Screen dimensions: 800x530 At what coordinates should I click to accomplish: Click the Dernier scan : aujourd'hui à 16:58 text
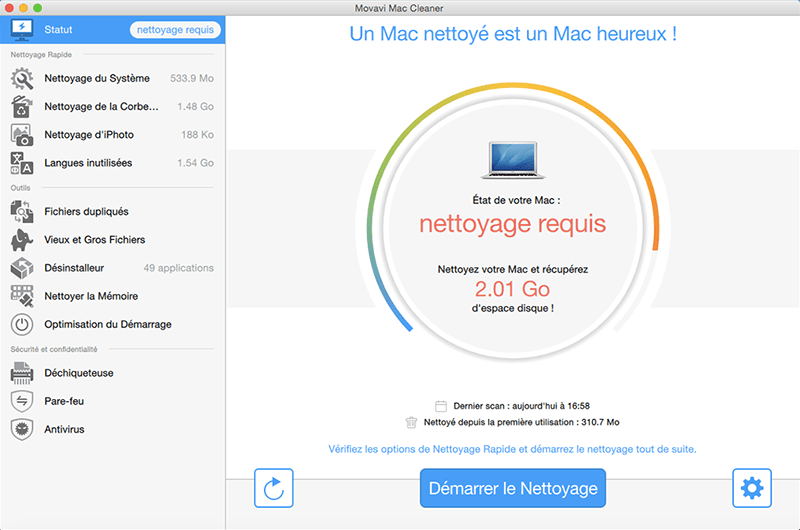coord(521,406)
